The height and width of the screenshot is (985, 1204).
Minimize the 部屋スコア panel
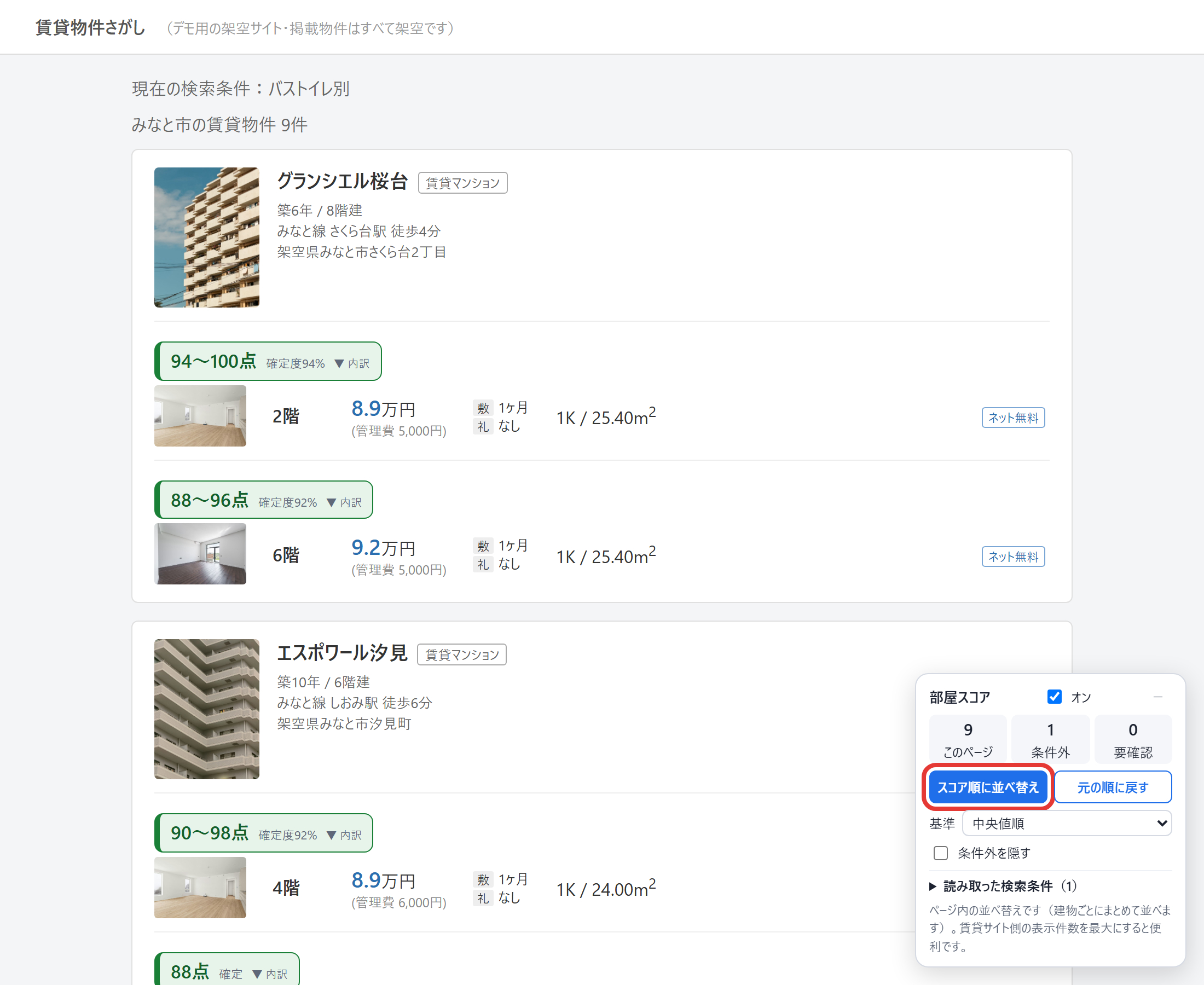pos(1158,697)
